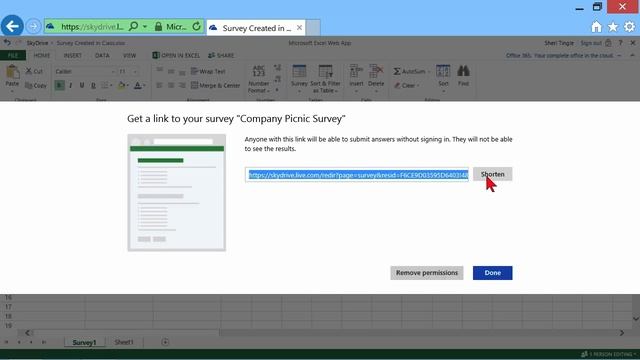Viewport: 640px width, 360px height.
Task: Open the Number Format dropdown
Action: (259, 79)
